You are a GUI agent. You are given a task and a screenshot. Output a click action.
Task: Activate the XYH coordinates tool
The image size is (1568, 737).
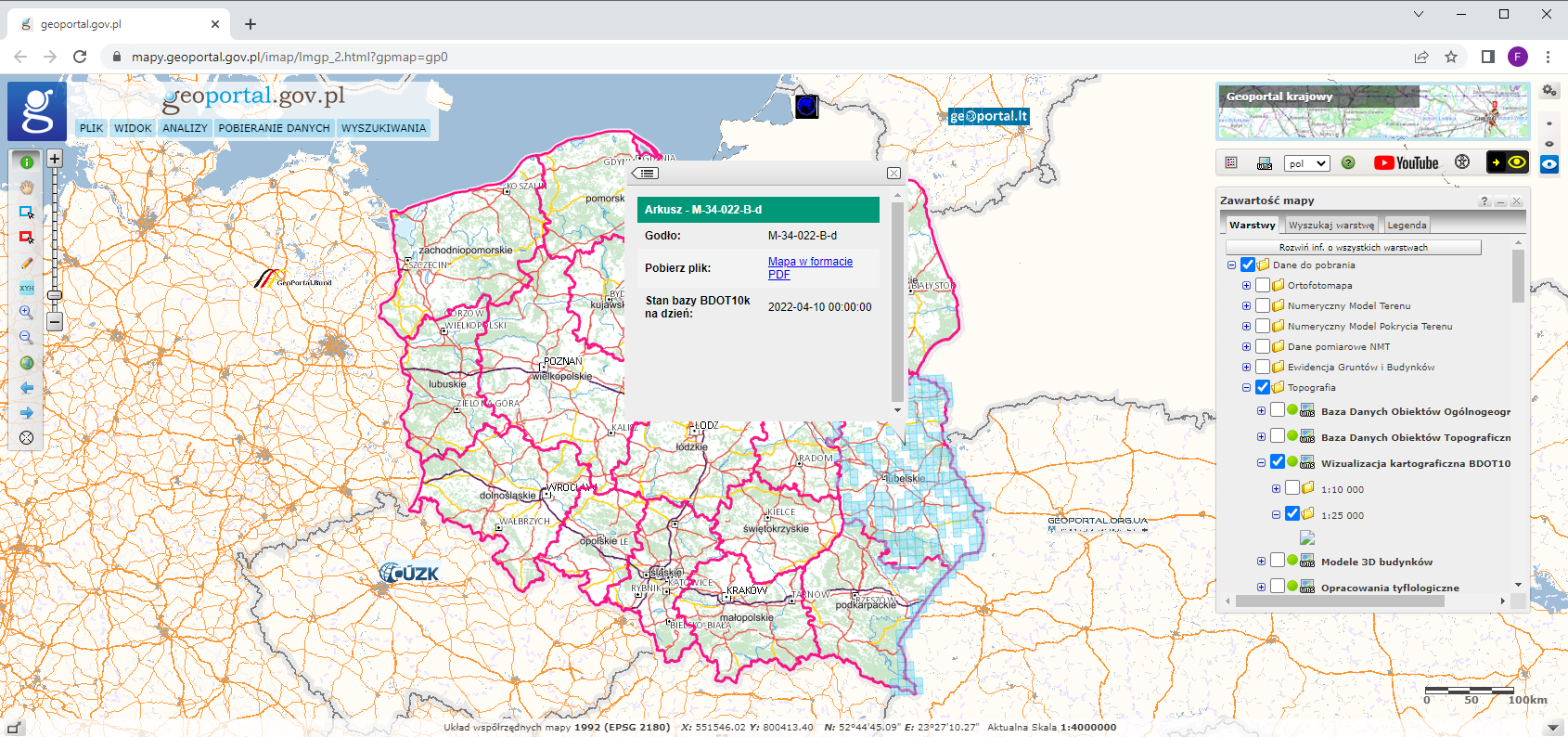27,288
